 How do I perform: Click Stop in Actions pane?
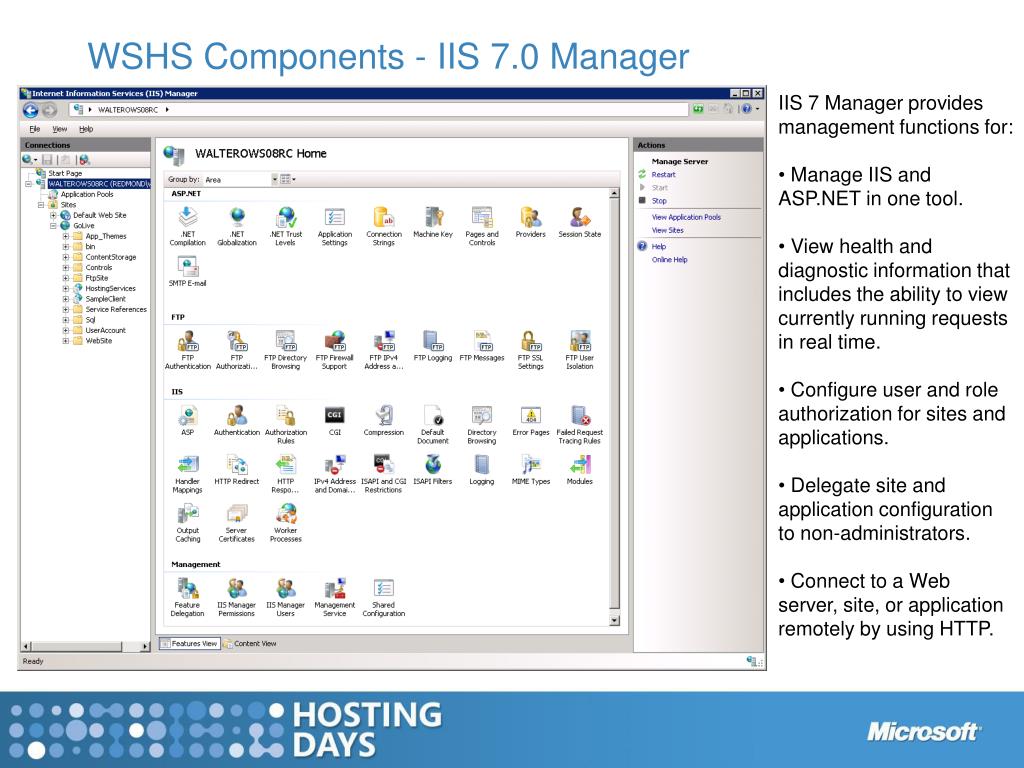pos(659,201)
